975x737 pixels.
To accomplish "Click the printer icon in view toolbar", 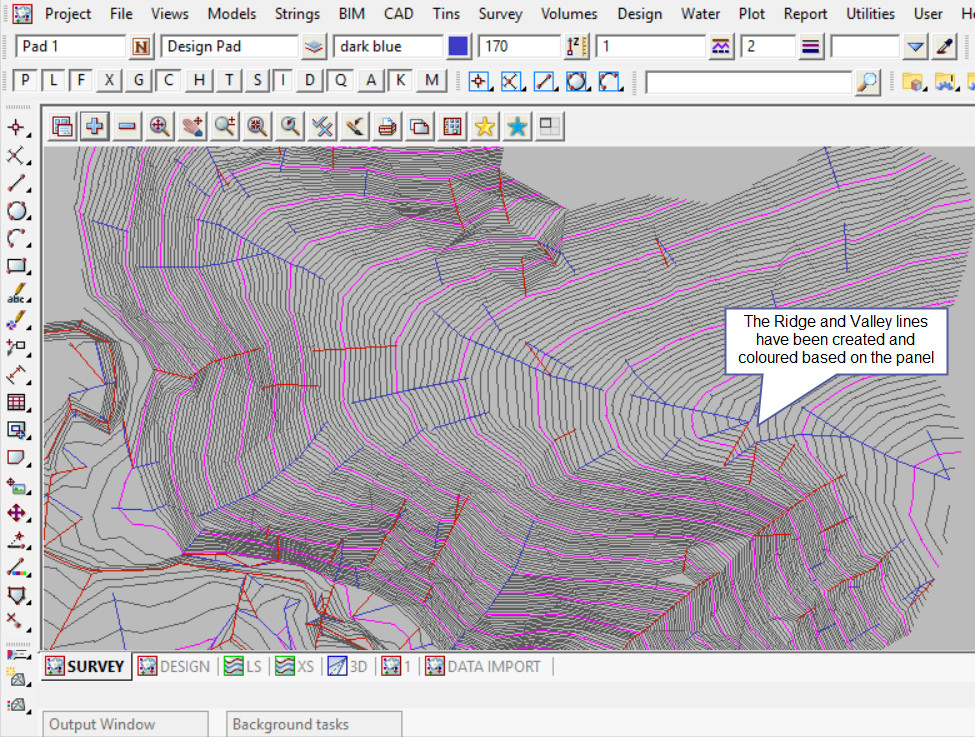I will point(387,126).
